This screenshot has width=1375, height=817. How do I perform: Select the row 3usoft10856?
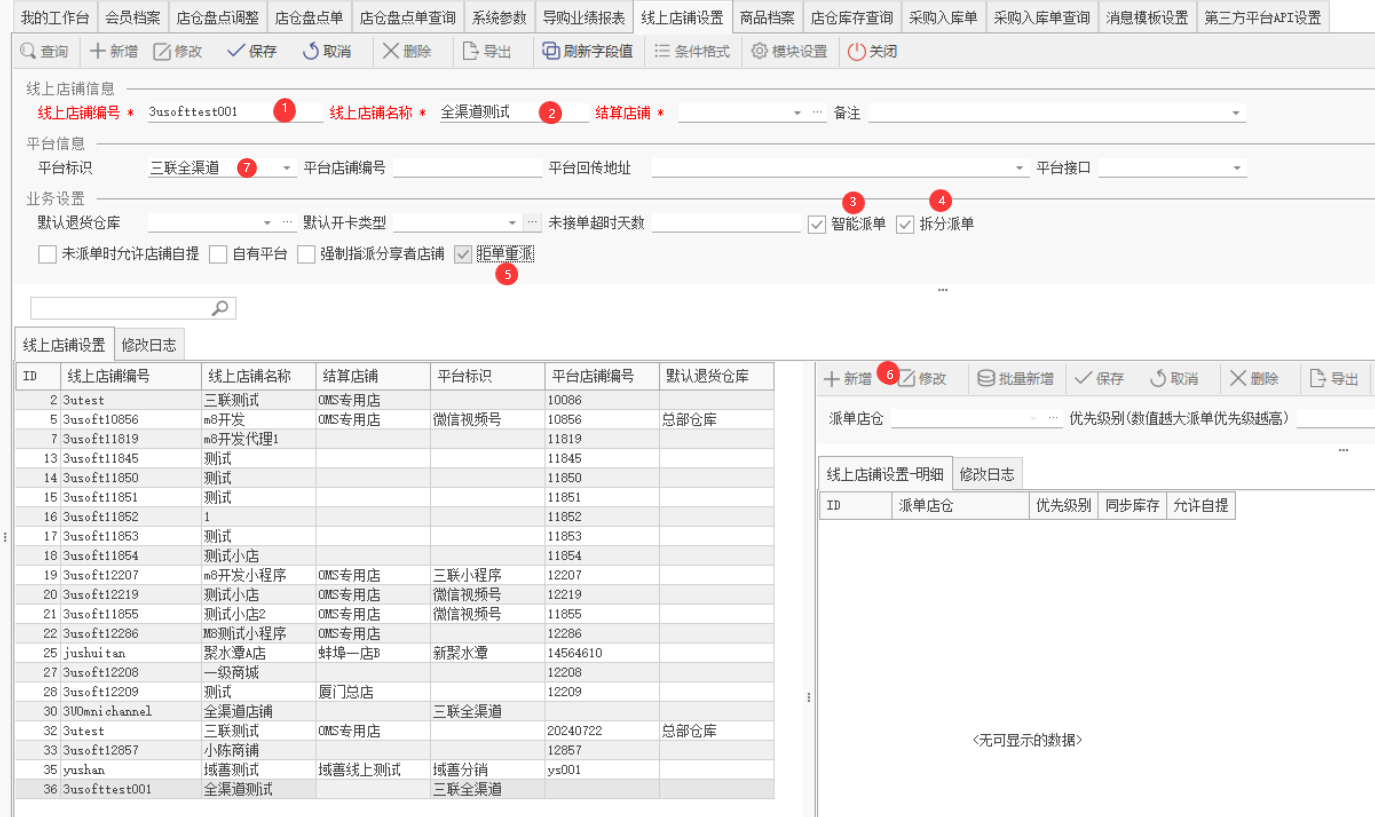click(395, 419)
